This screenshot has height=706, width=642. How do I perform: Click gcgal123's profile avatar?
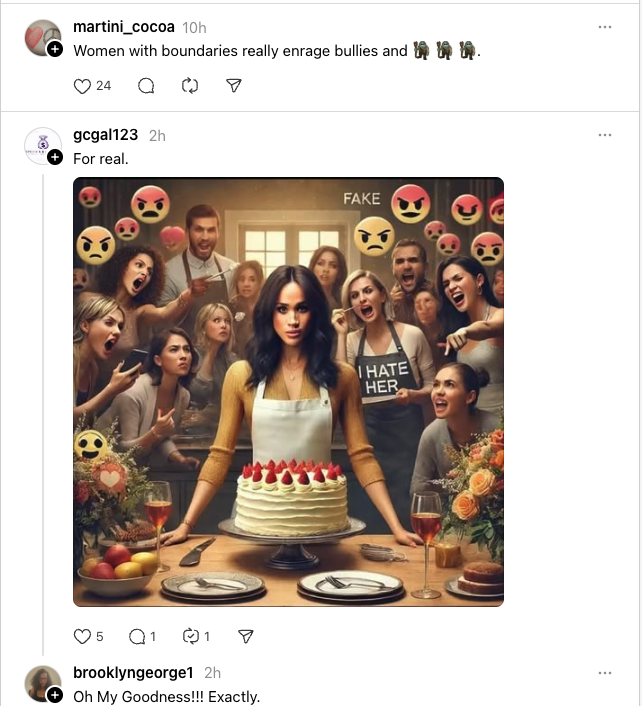[42, 145]
